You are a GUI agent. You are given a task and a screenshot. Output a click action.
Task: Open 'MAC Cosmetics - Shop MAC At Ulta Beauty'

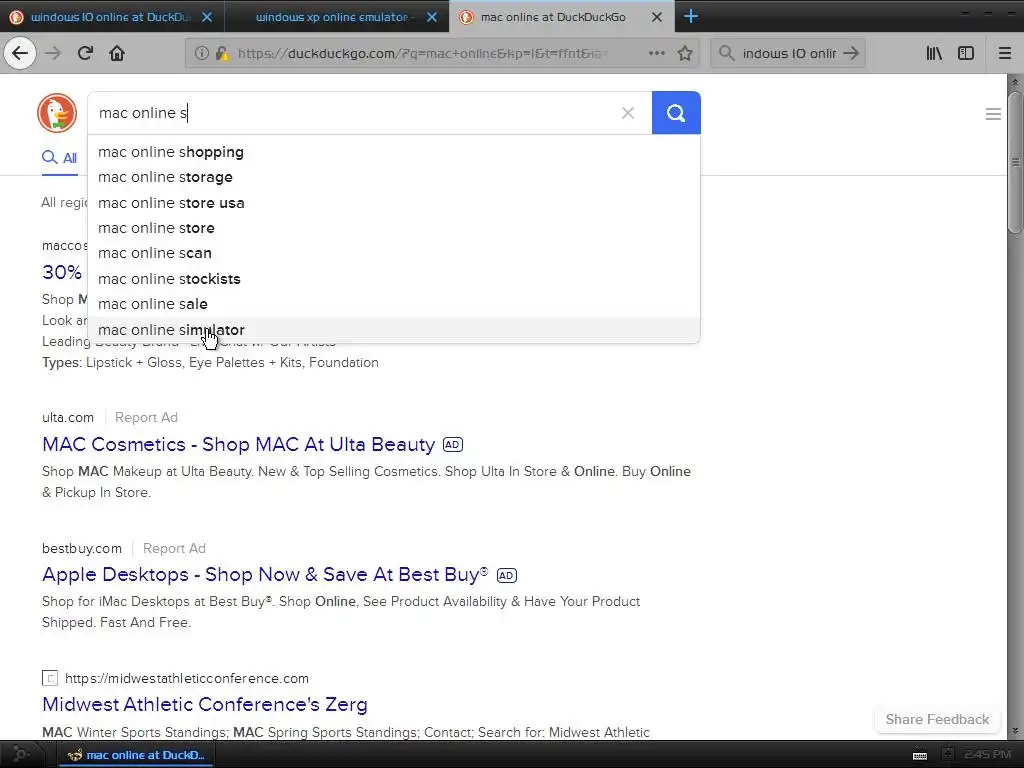238,444
